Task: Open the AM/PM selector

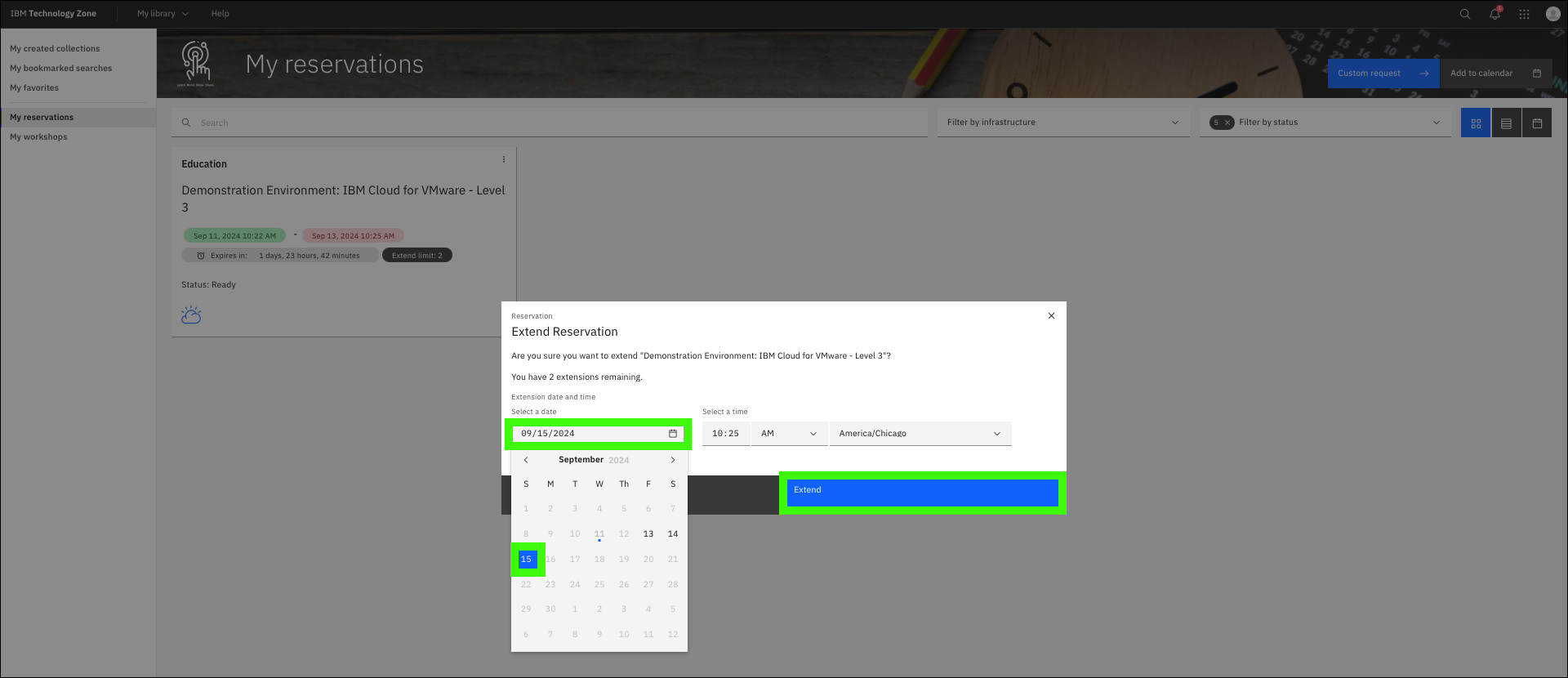Action: pyautogui.click(x=788, y=434)
